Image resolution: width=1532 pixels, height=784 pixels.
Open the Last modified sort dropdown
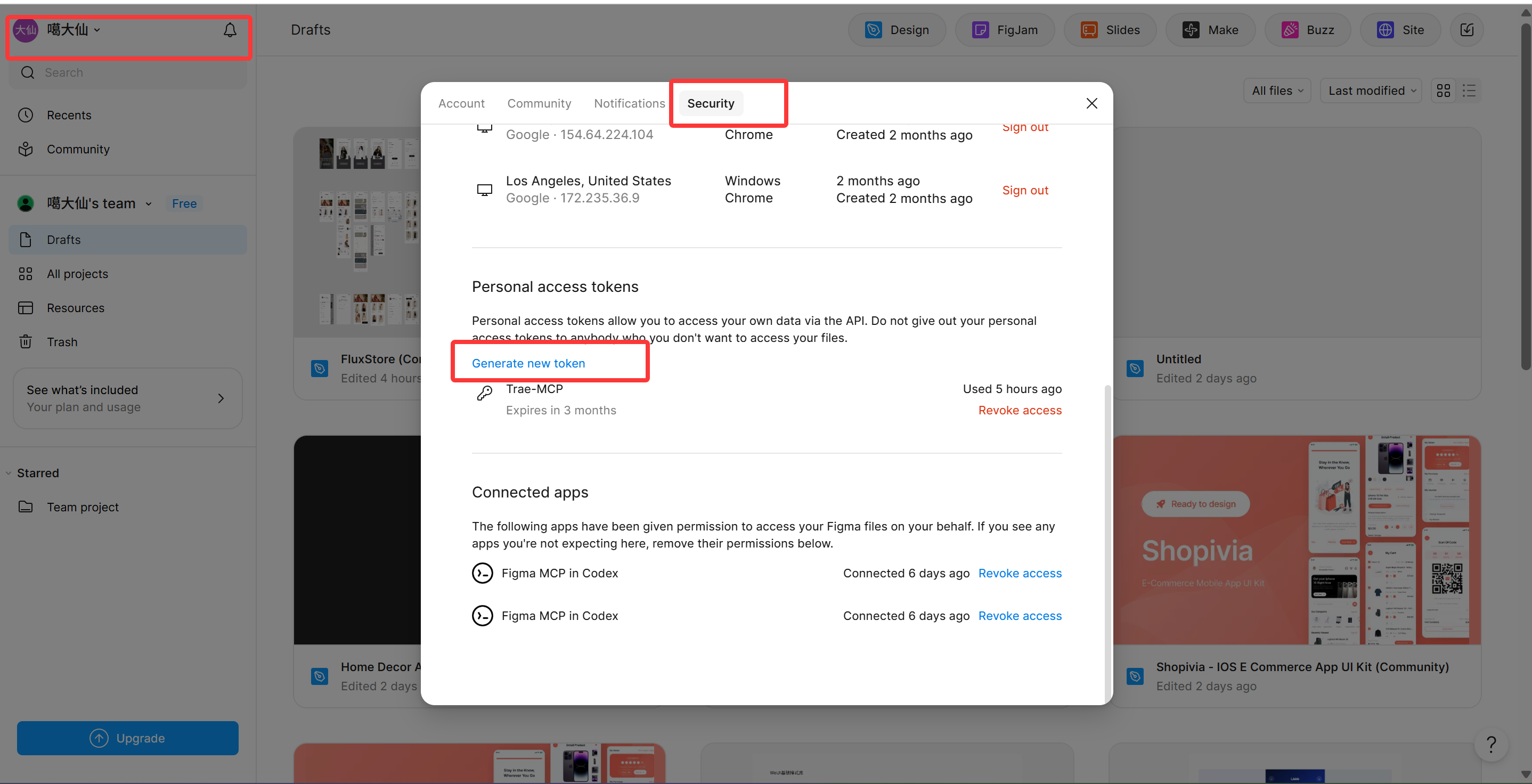[x=1371, y=91]
